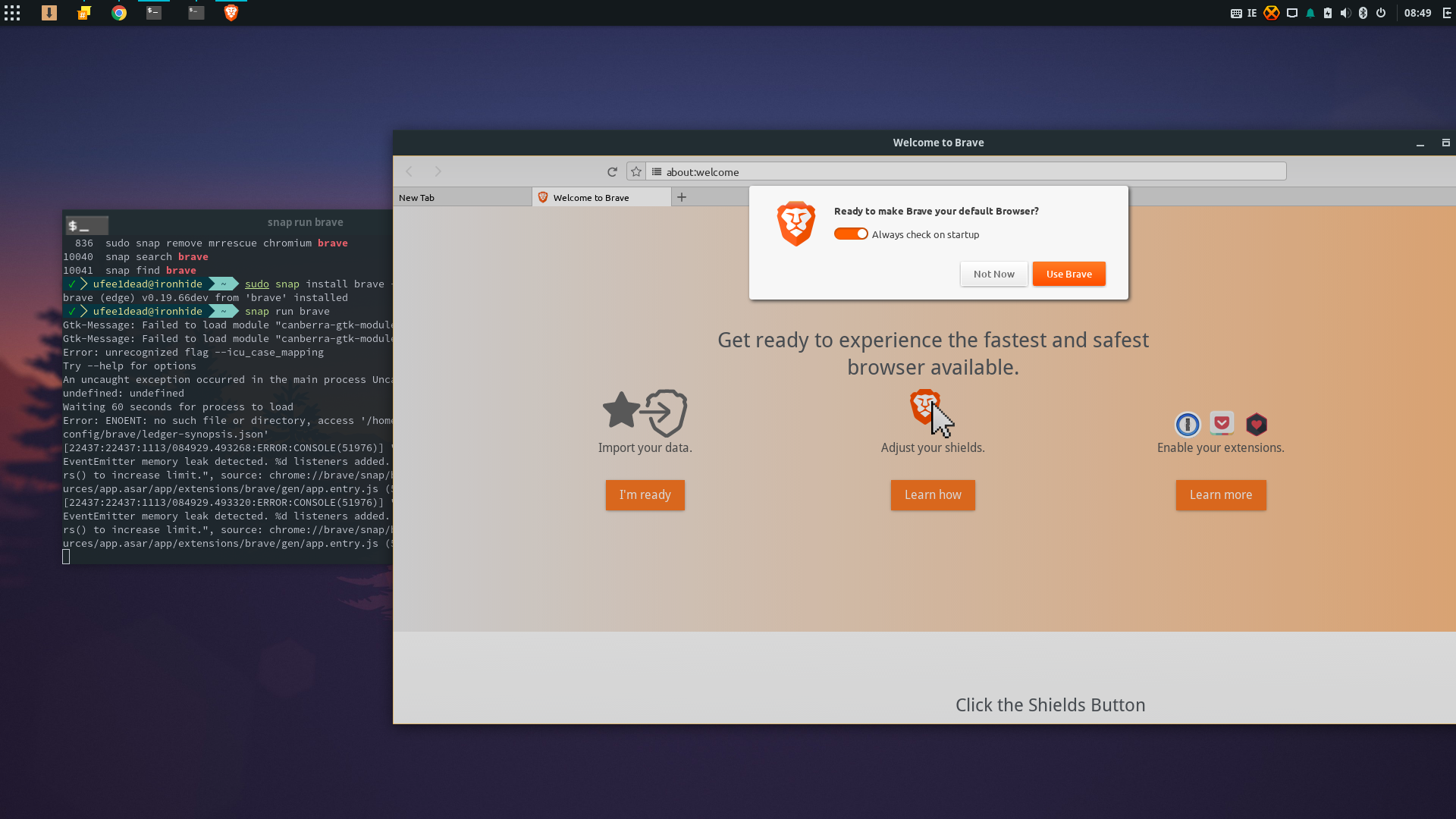
Task: Open notifications bell in the system tray
Action: [x=1310, y=13]
